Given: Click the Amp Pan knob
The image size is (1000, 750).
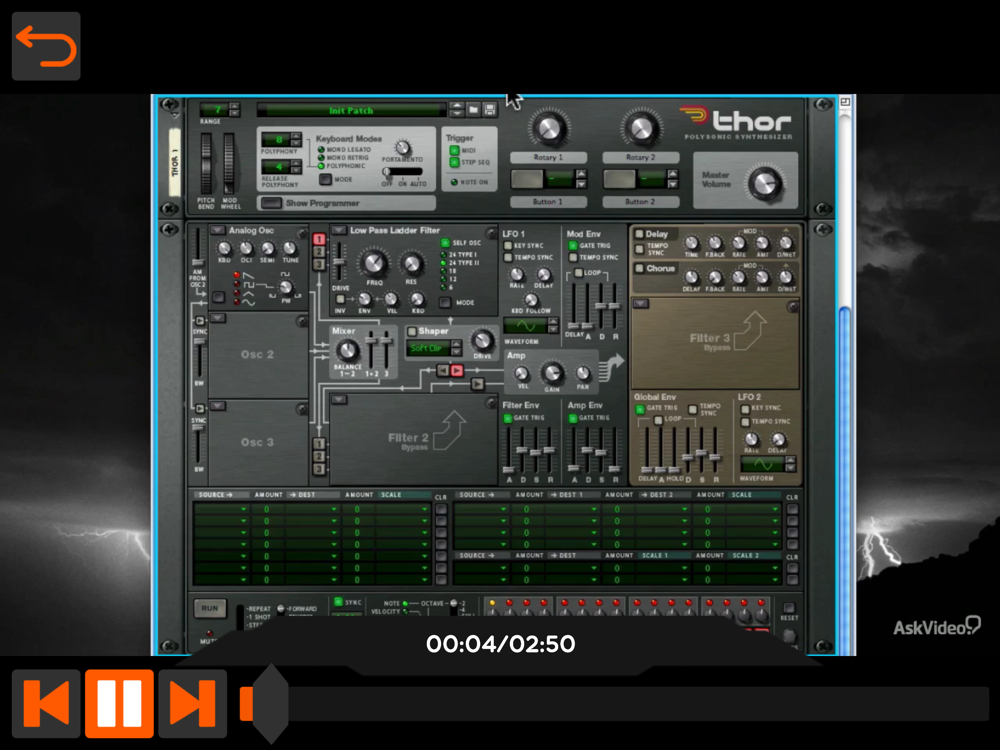Looking at the screenshot, I should tap(583, 374).
